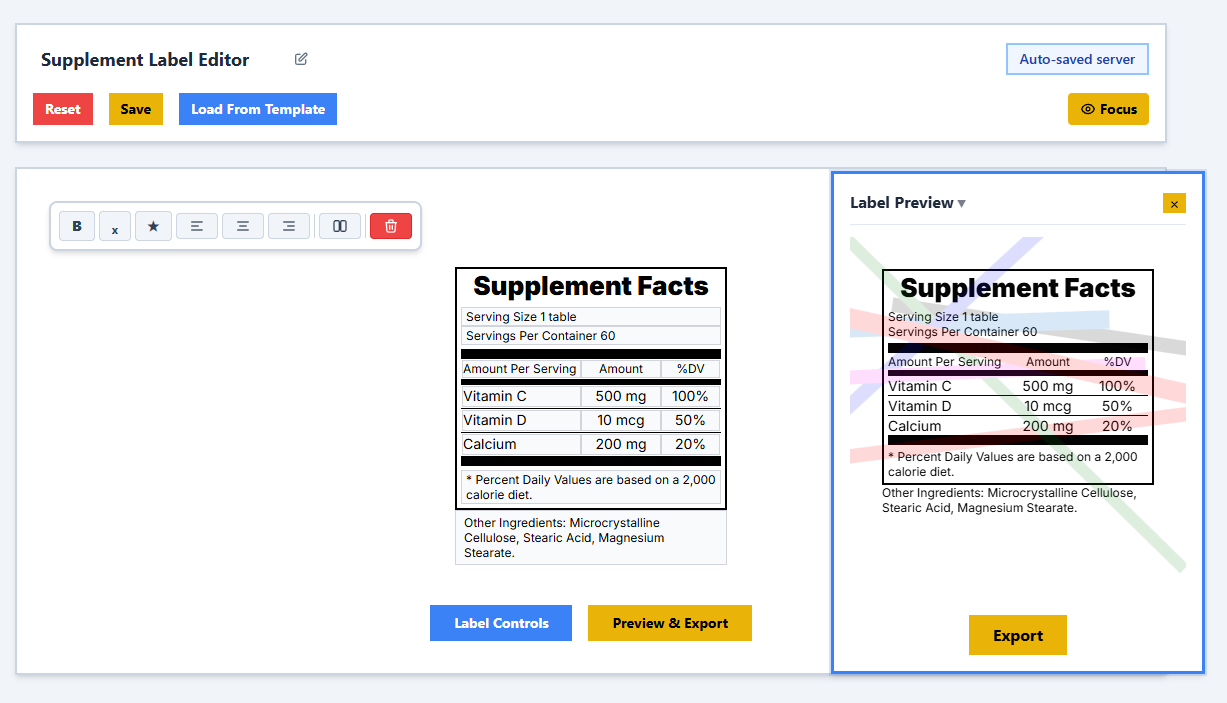Image resolution: width=1227 pixels, height=703 pixels.
Task: Click the Auto-saved server status badge
Action: point(1077,59)
